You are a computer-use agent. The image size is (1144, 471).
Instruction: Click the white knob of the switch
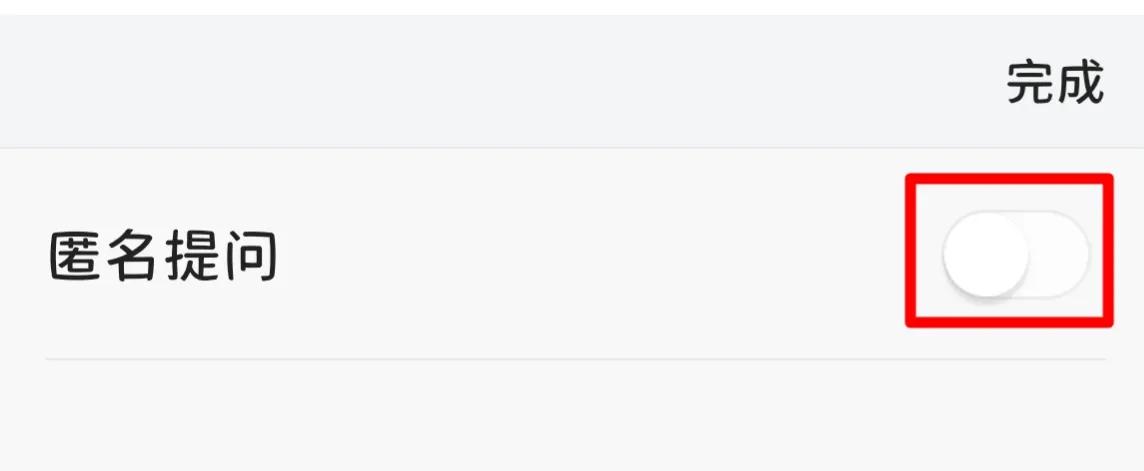986,254
